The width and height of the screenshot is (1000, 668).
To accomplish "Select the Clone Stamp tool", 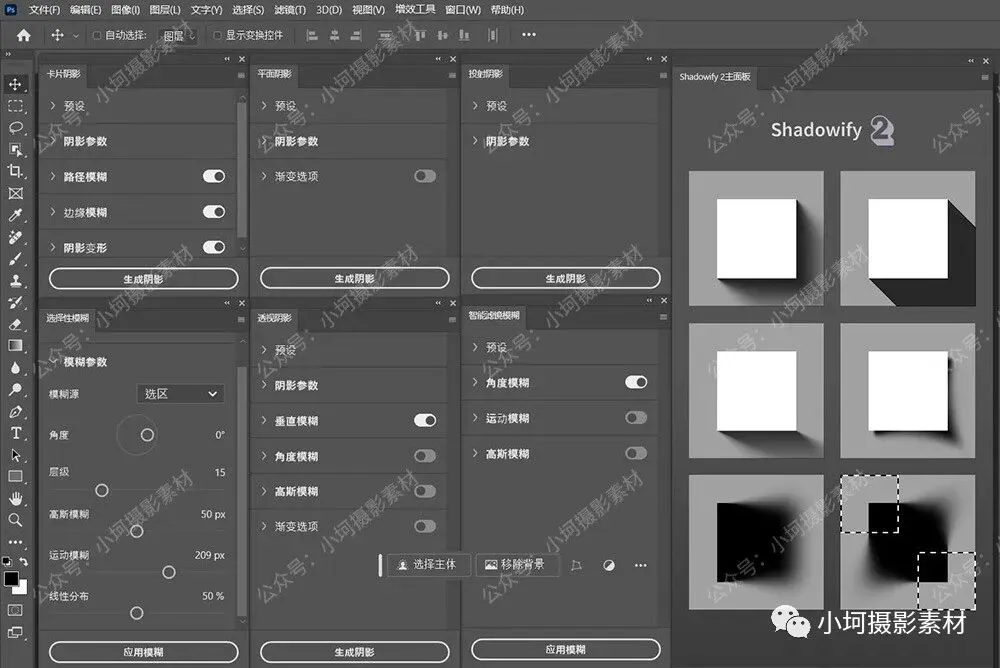I will coord(15,280).
